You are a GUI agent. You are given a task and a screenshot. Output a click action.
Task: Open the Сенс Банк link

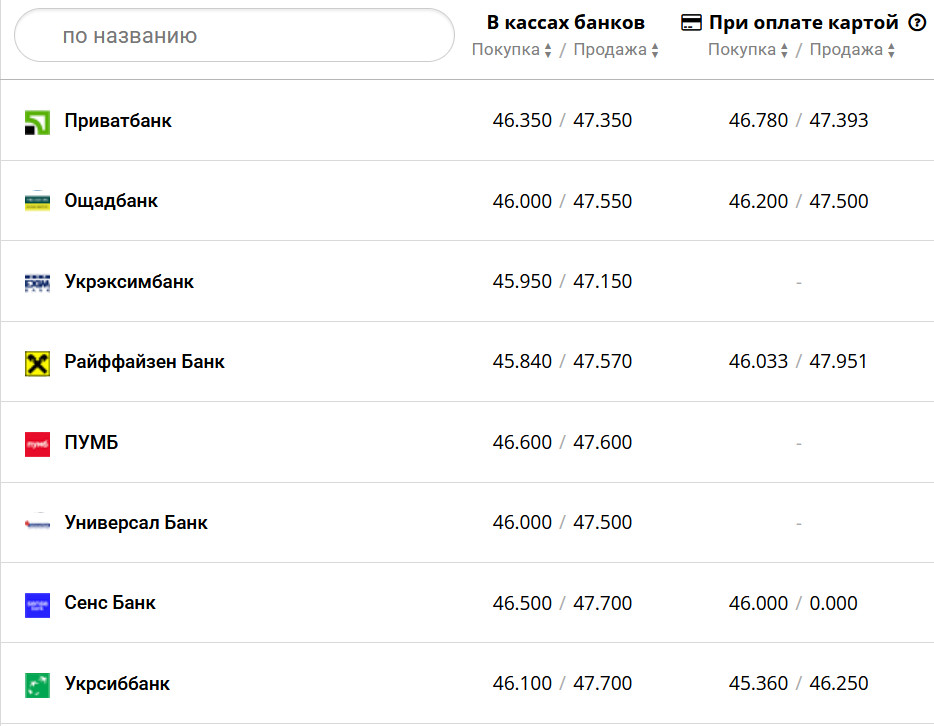tap(110, 603)
